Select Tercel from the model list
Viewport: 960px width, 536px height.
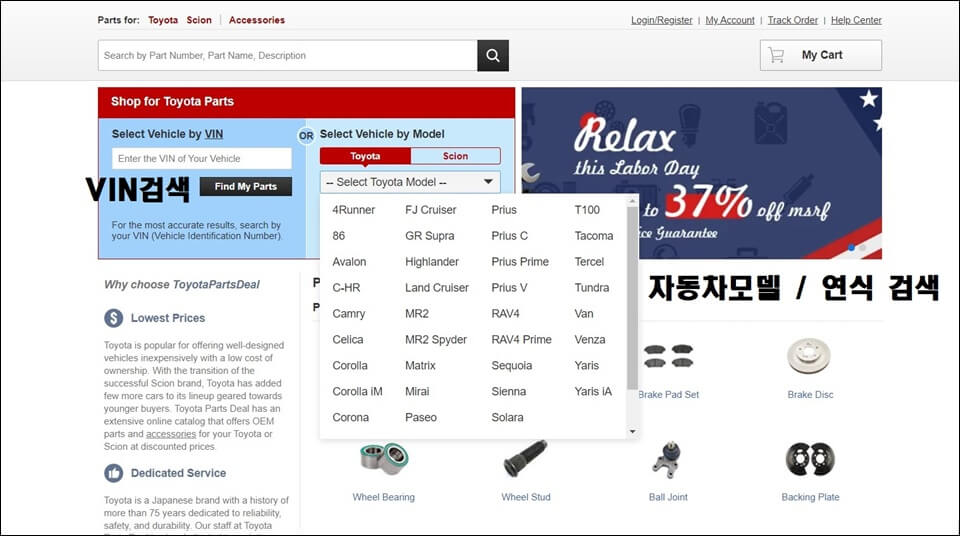[x=589, y=262]
